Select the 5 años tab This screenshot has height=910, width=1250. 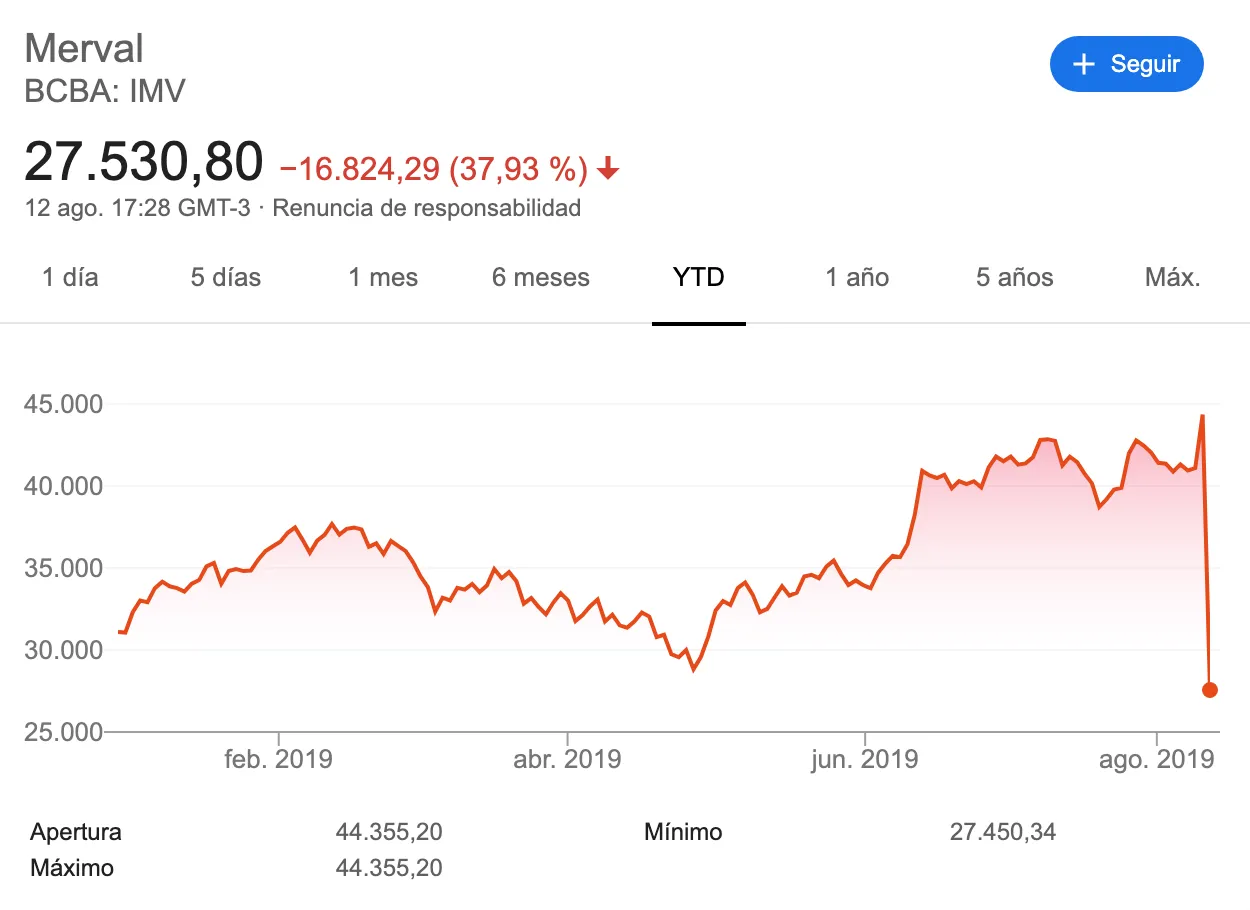tap(1014, 277)
